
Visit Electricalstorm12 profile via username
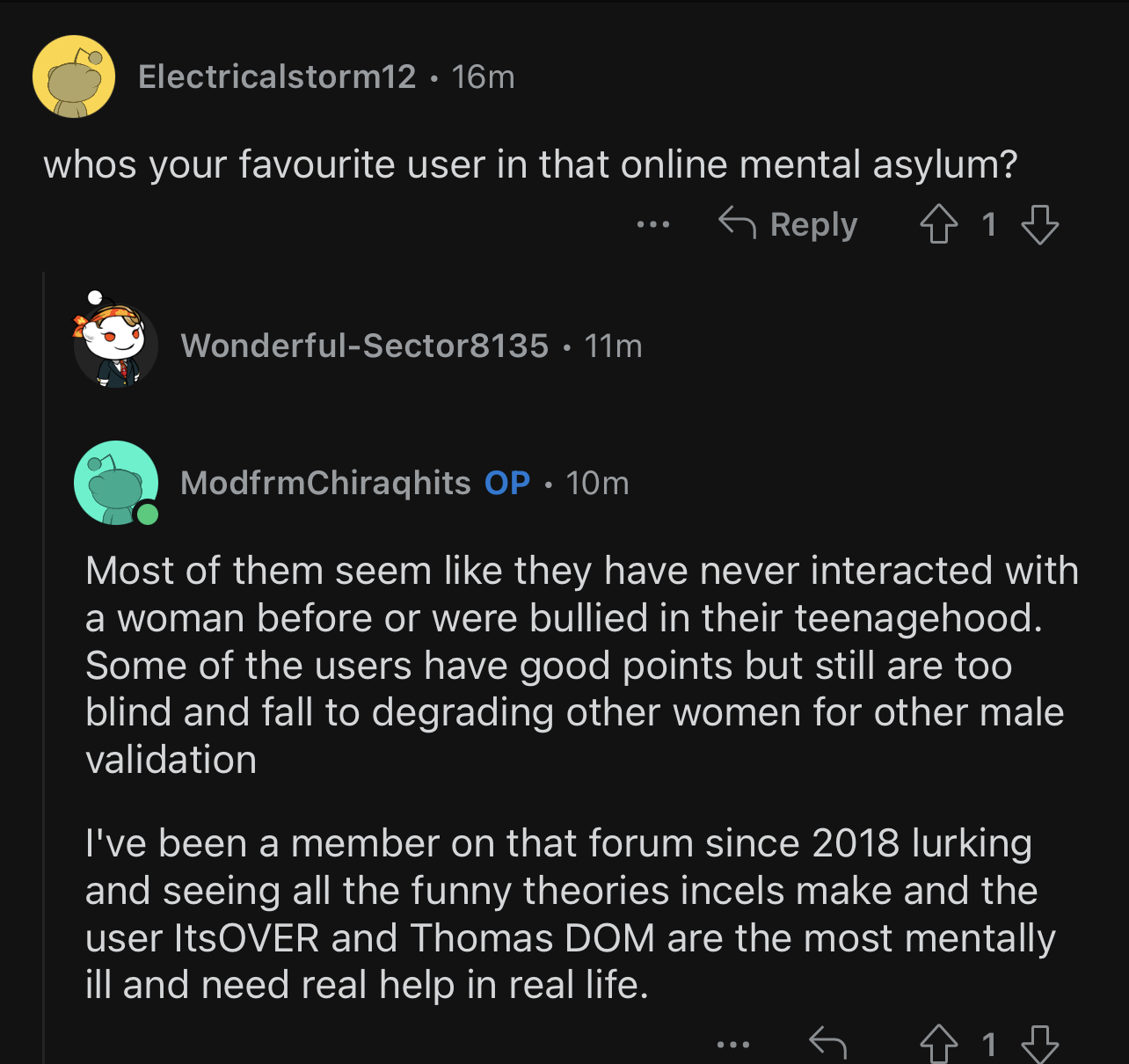coord(277,77)
